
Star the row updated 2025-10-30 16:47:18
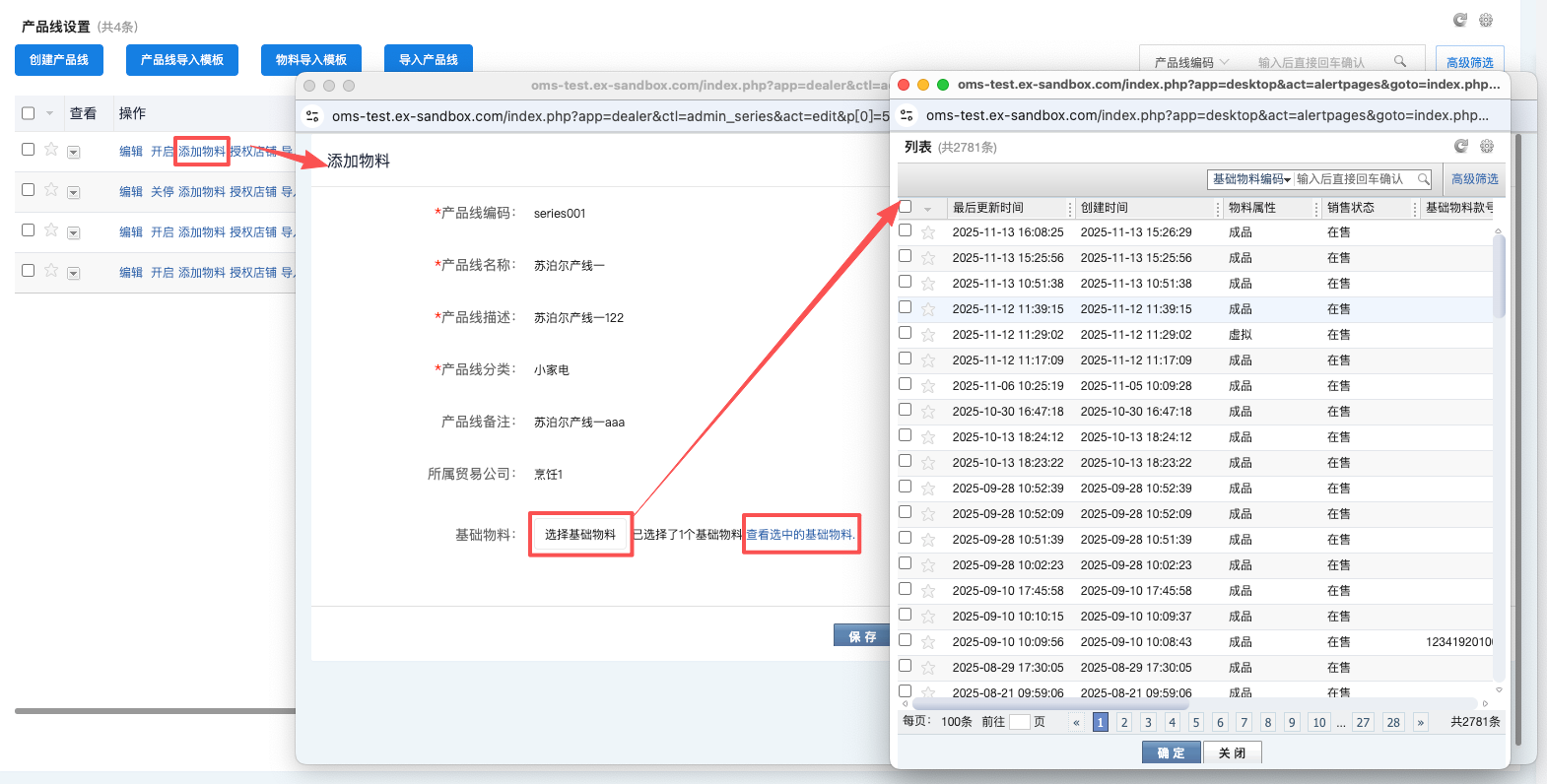tap(928, 412)
